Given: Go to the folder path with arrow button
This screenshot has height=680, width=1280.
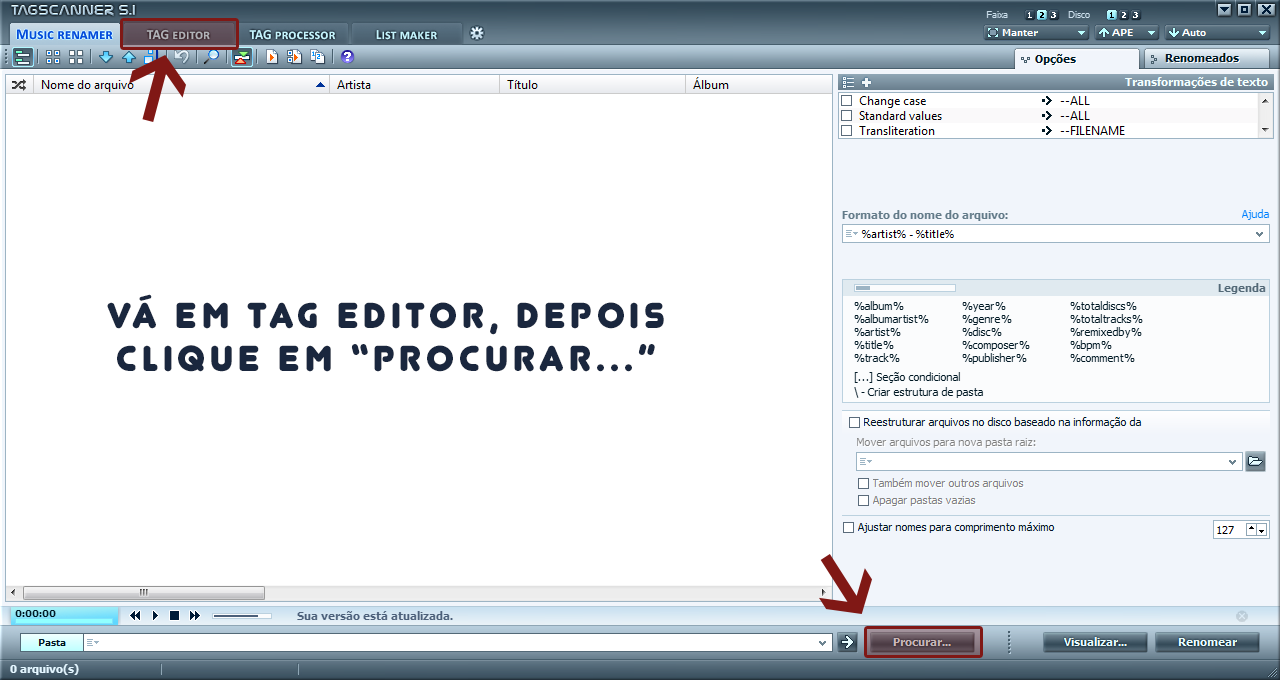Looking at the screenshot, I should 847,642.
